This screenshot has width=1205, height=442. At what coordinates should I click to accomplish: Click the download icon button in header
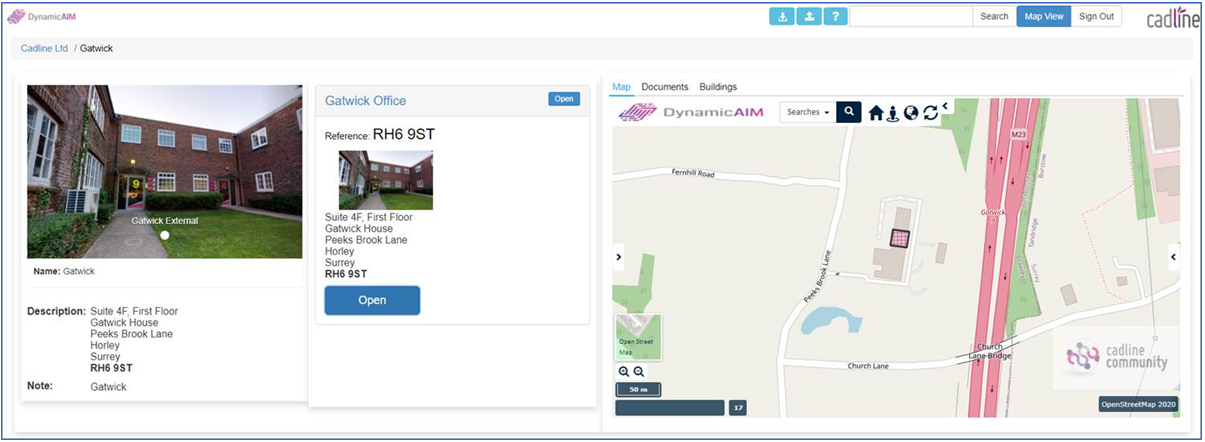pos(781,16)
